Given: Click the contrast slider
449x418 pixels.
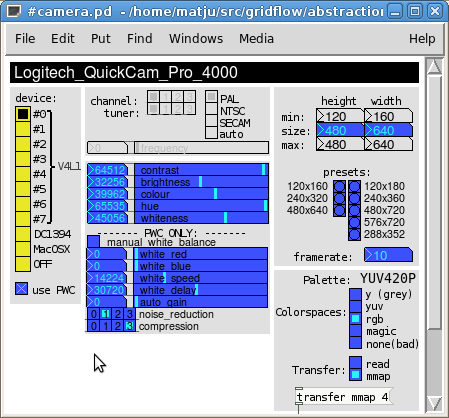Looking at the screenshot, I should 202,170.
